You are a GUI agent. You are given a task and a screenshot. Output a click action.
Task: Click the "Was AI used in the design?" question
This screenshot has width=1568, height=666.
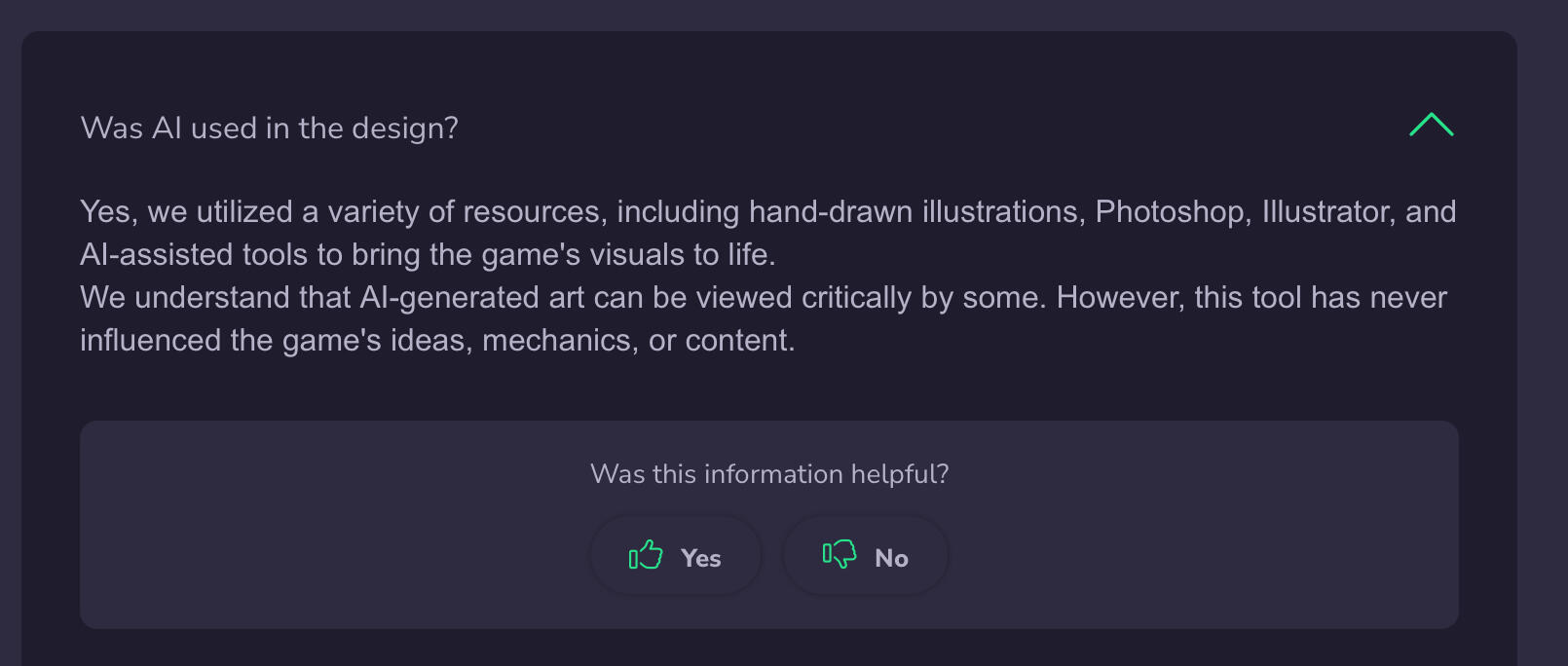click(x=270, y=129)
